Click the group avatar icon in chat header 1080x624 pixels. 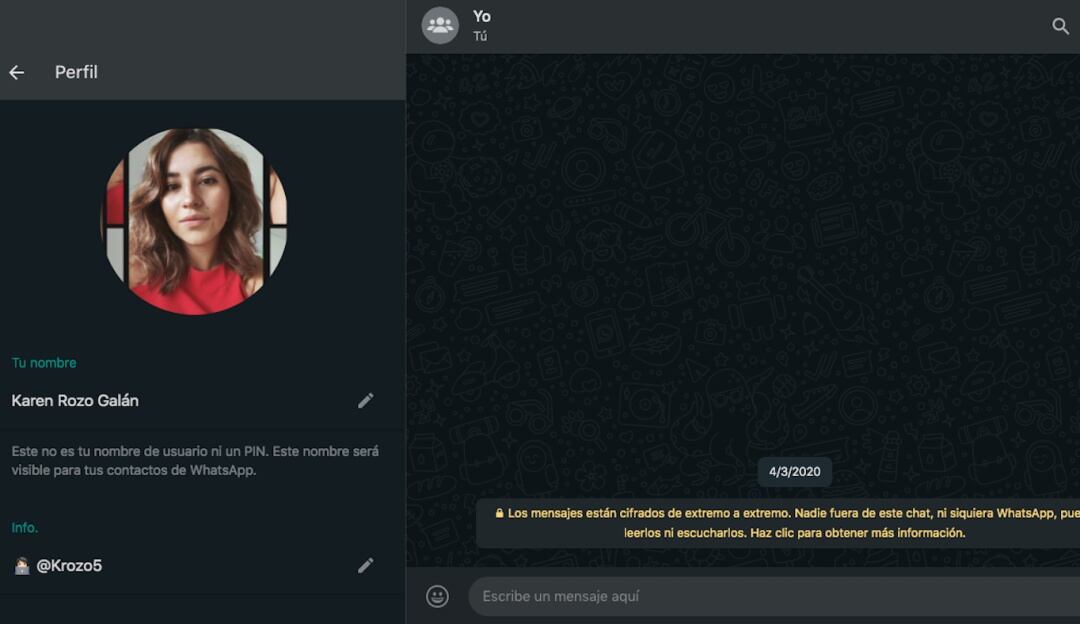440,26
